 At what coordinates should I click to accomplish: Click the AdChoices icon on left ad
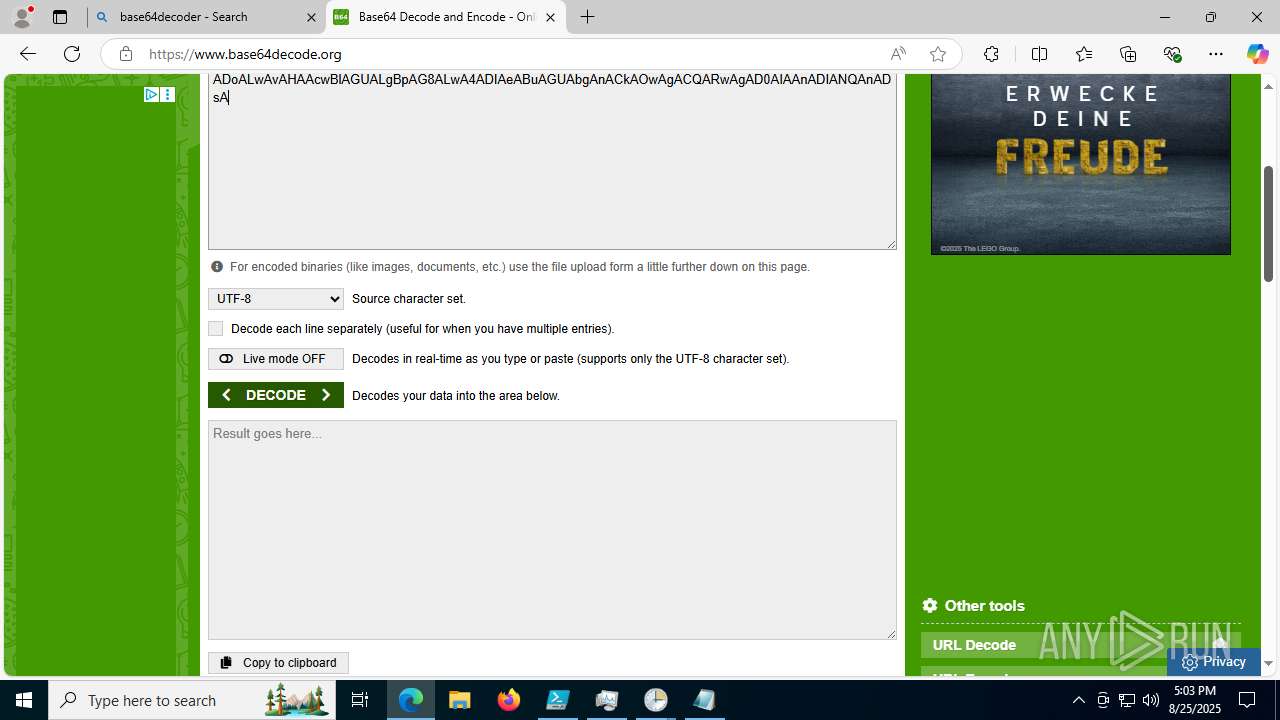pos(151,95)
